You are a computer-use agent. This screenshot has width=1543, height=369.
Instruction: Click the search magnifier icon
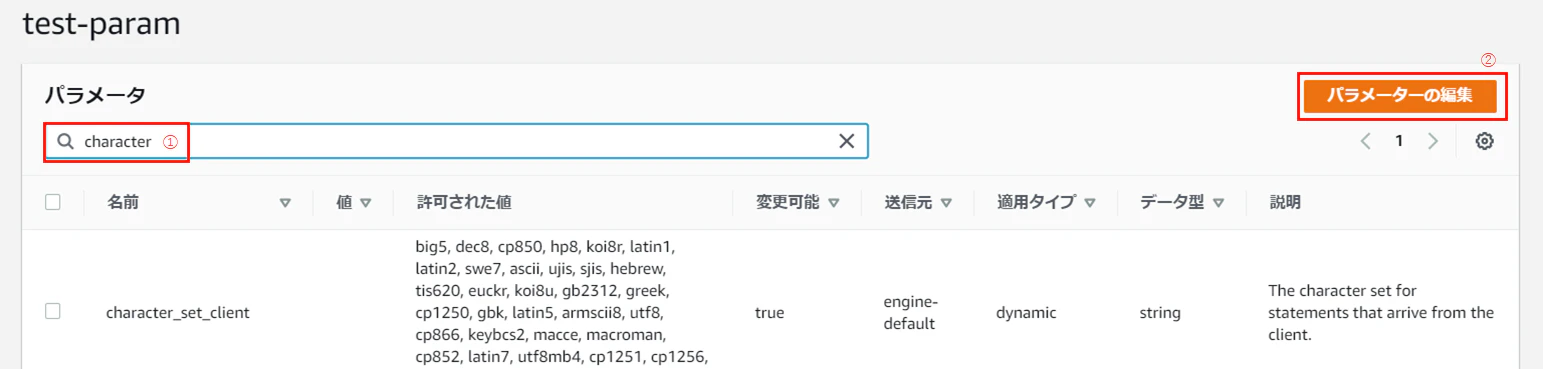click(x=65, y=142)
